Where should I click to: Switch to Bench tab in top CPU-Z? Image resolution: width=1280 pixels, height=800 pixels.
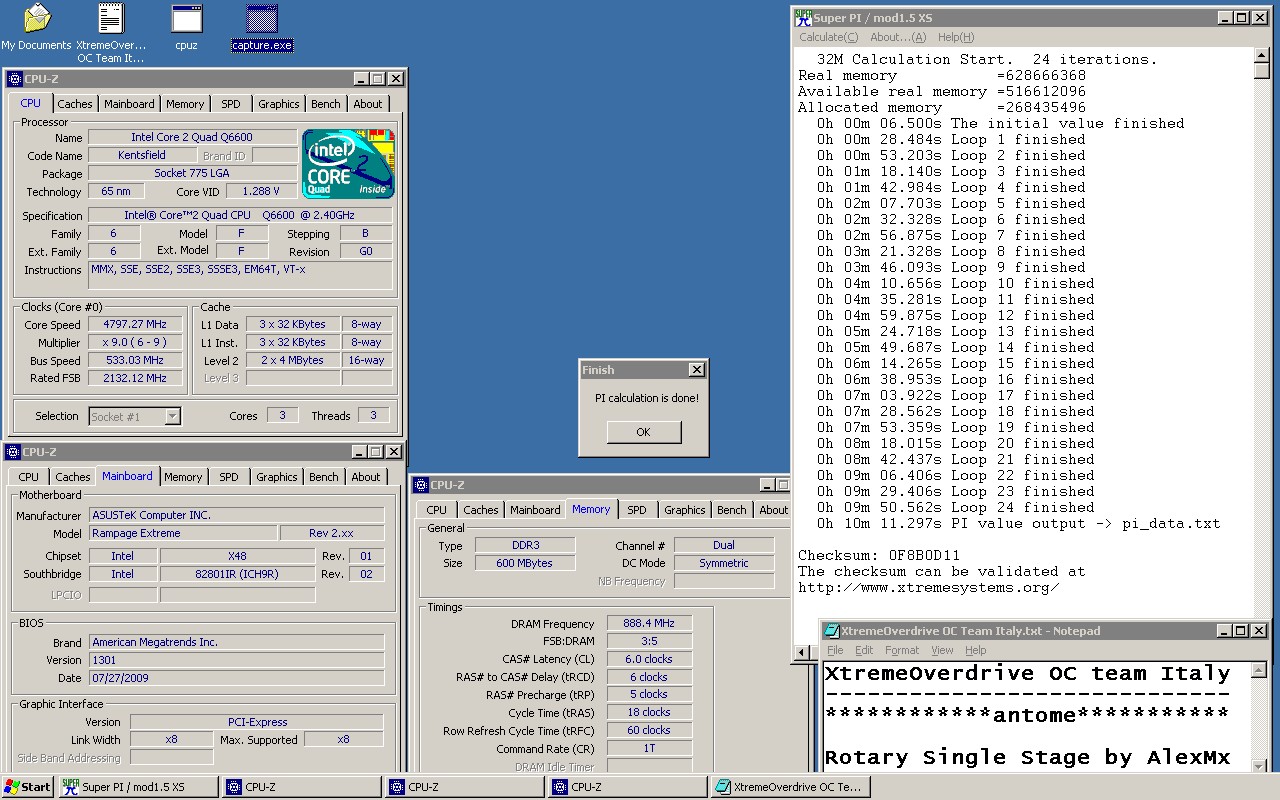[325, 104]
